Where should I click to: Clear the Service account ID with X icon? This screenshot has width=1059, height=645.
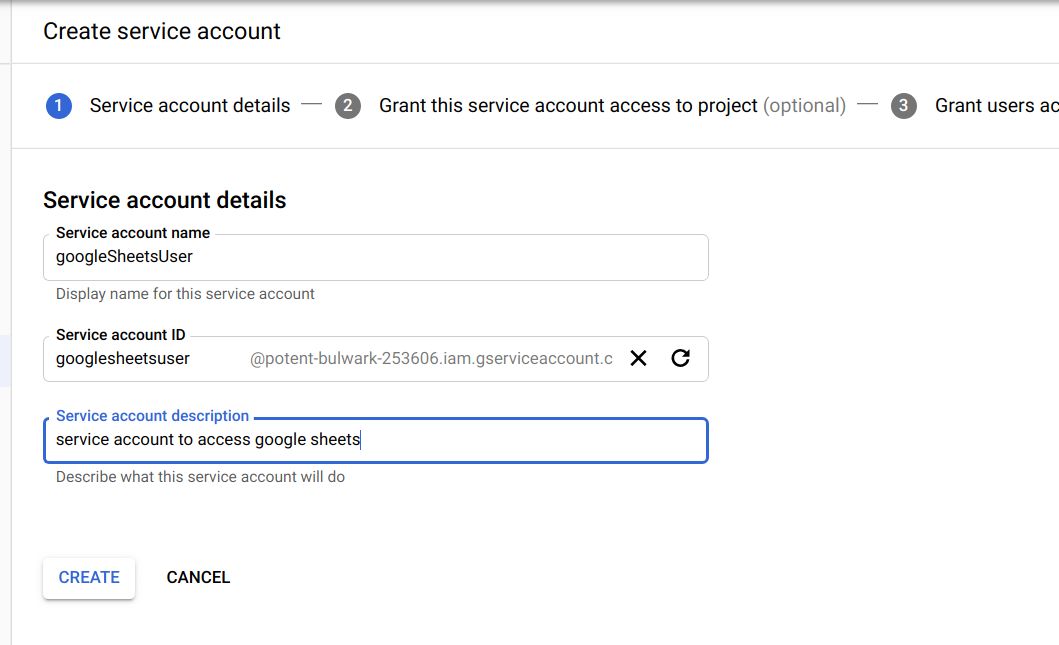[x=638, y=358]
